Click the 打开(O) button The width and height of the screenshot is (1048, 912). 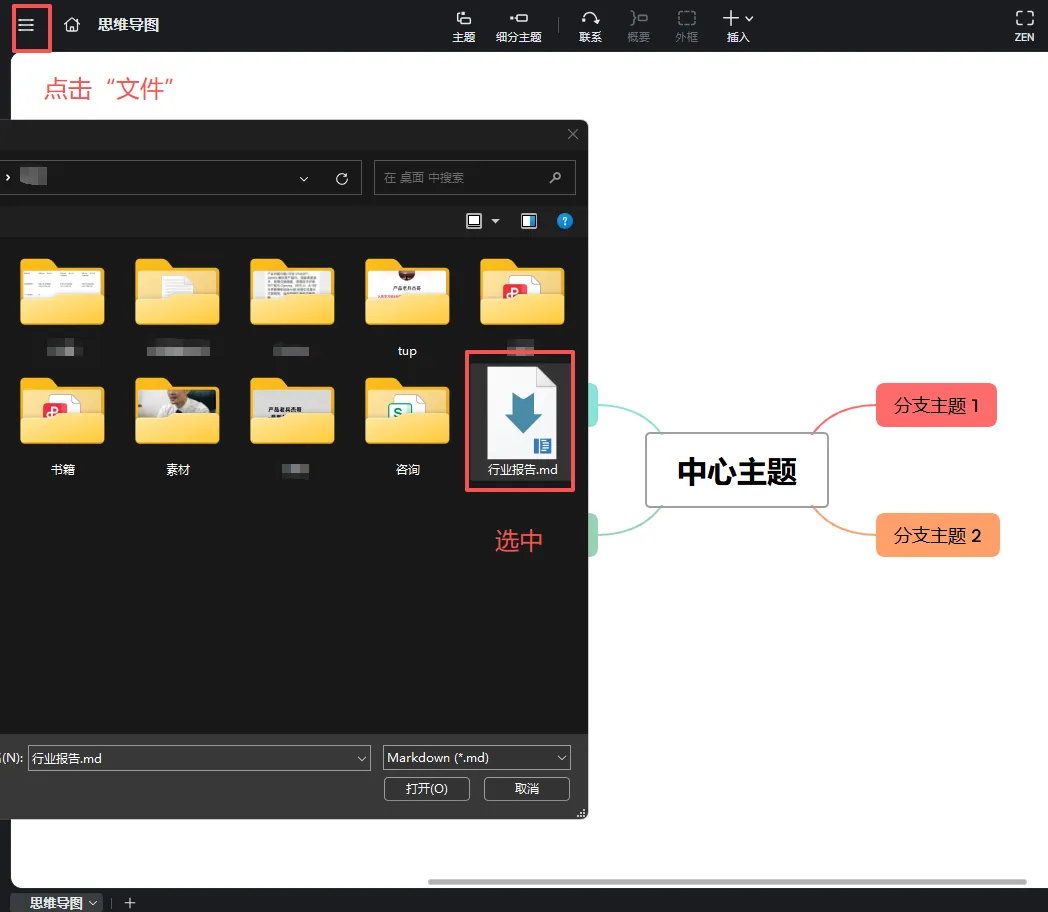(x=426, y=788)
